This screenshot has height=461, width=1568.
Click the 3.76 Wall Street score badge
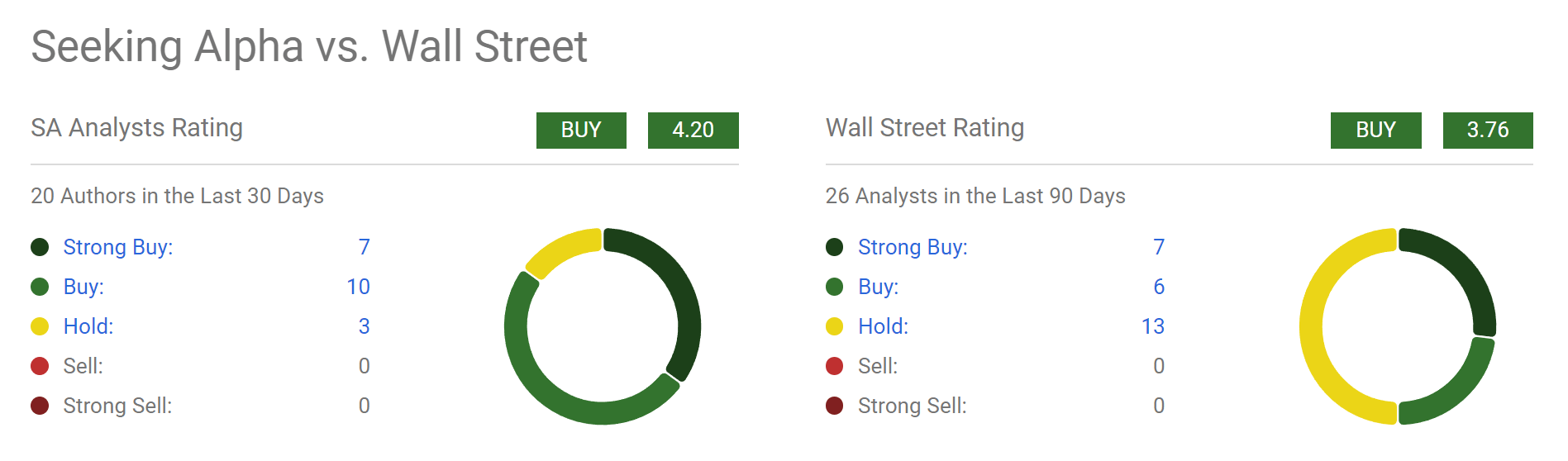[x=1488, y=131]
